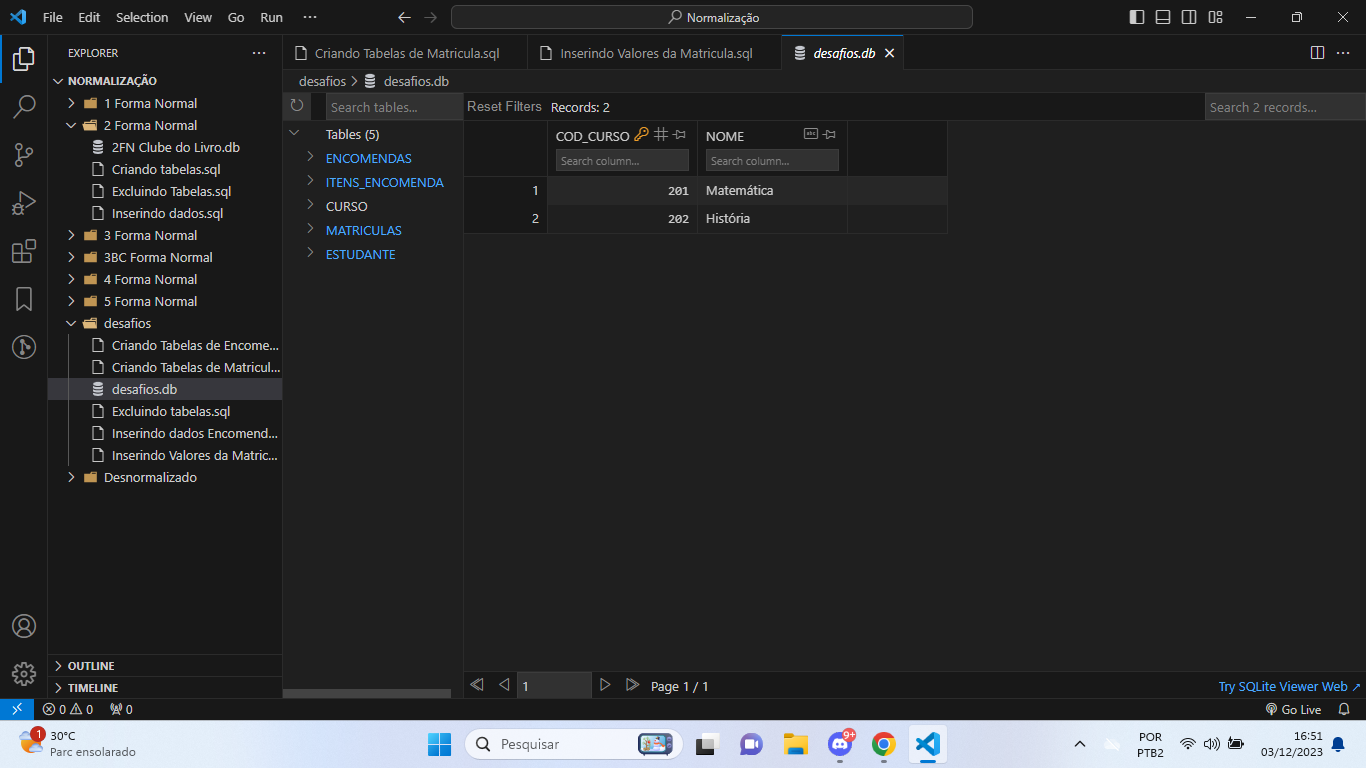Expand the ITENS_ENCOMENDA table node
This screenshot has height=768, width=1366.
[x=311, y=181]
